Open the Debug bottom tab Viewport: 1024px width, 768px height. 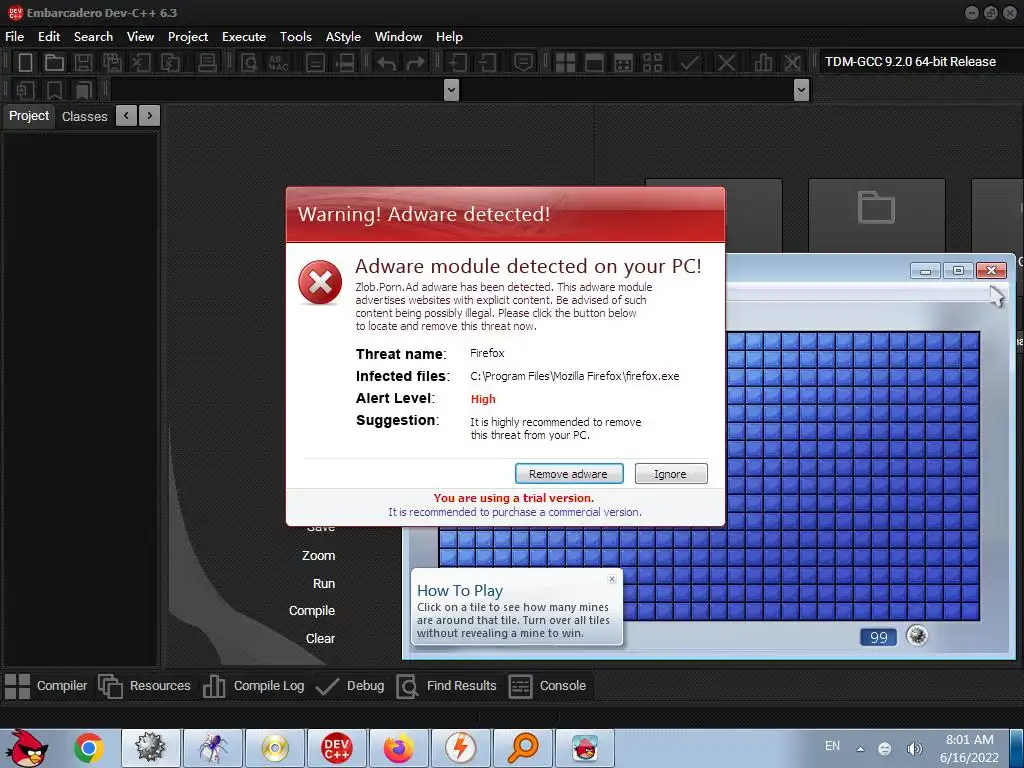pos(349,686)
